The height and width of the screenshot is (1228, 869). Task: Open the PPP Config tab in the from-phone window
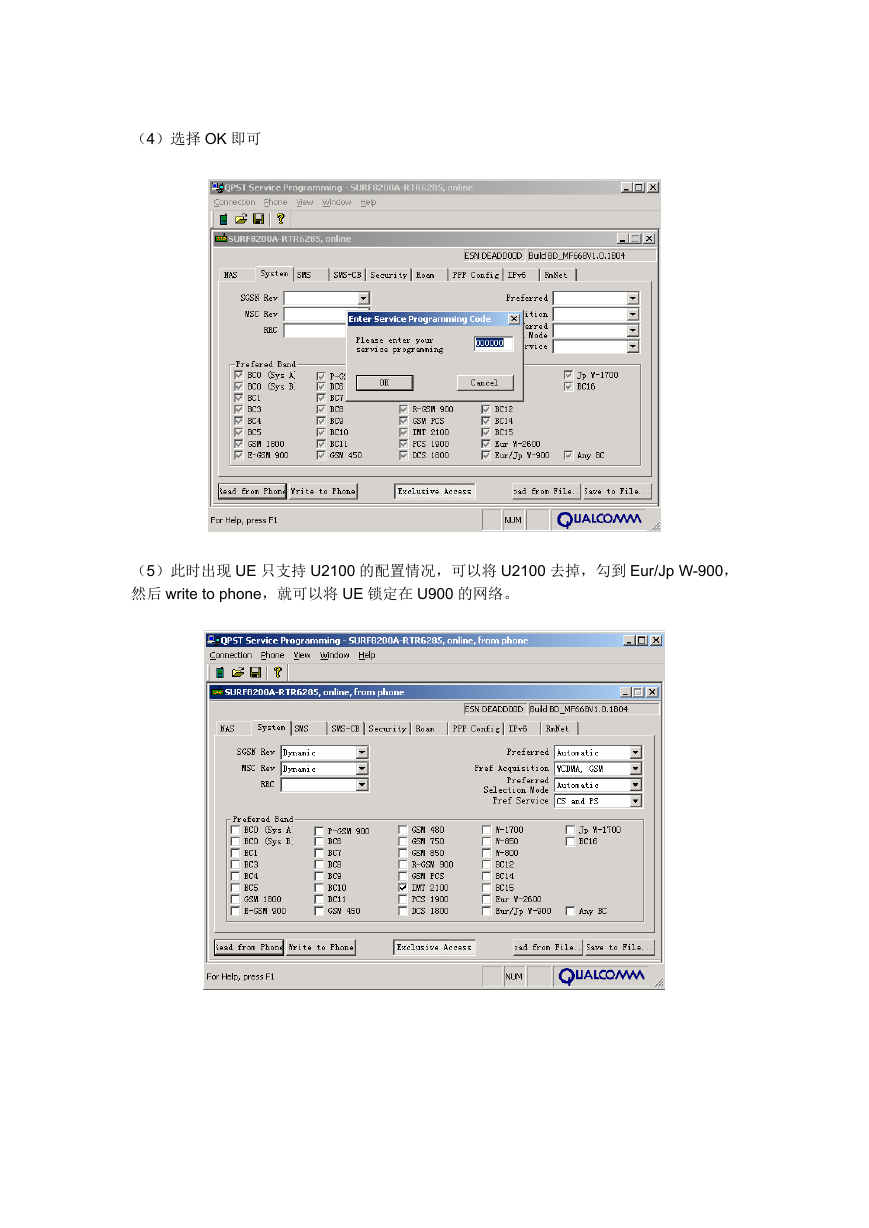coord(475,729)
